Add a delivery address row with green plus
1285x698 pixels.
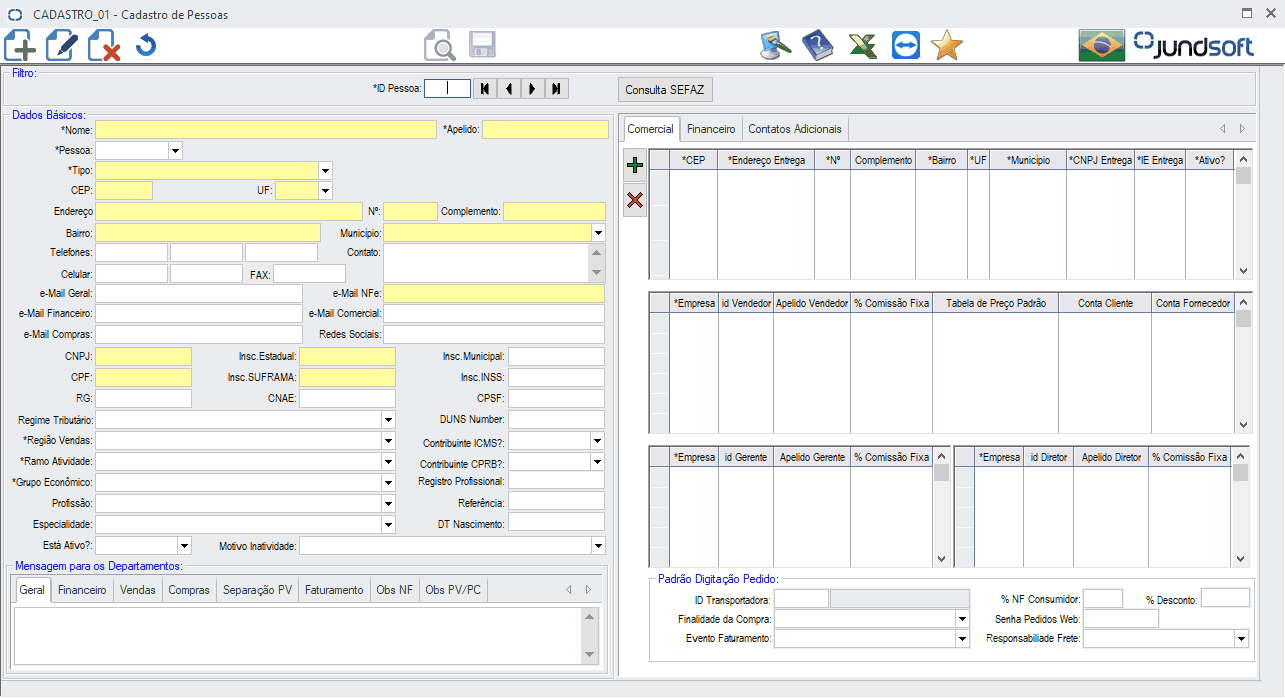coord(634,165)
